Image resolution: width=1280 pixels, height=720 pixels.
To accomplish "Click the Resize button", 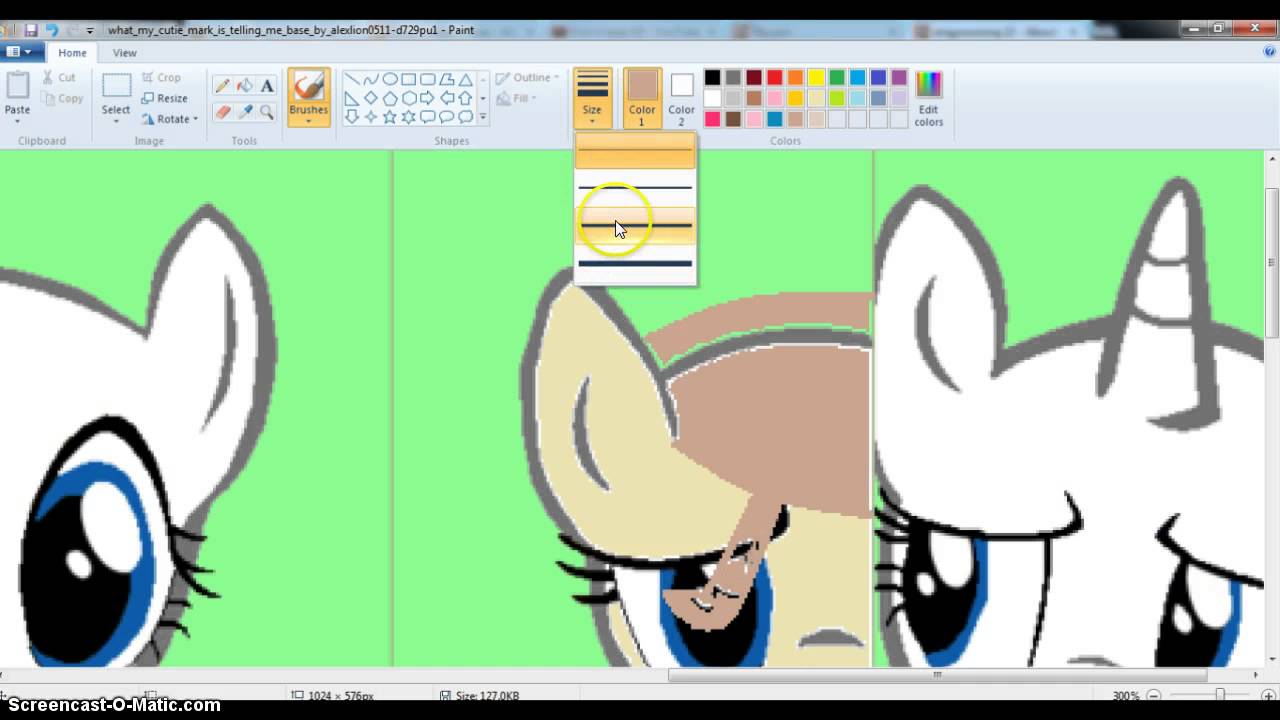I will tap(165, 98).
